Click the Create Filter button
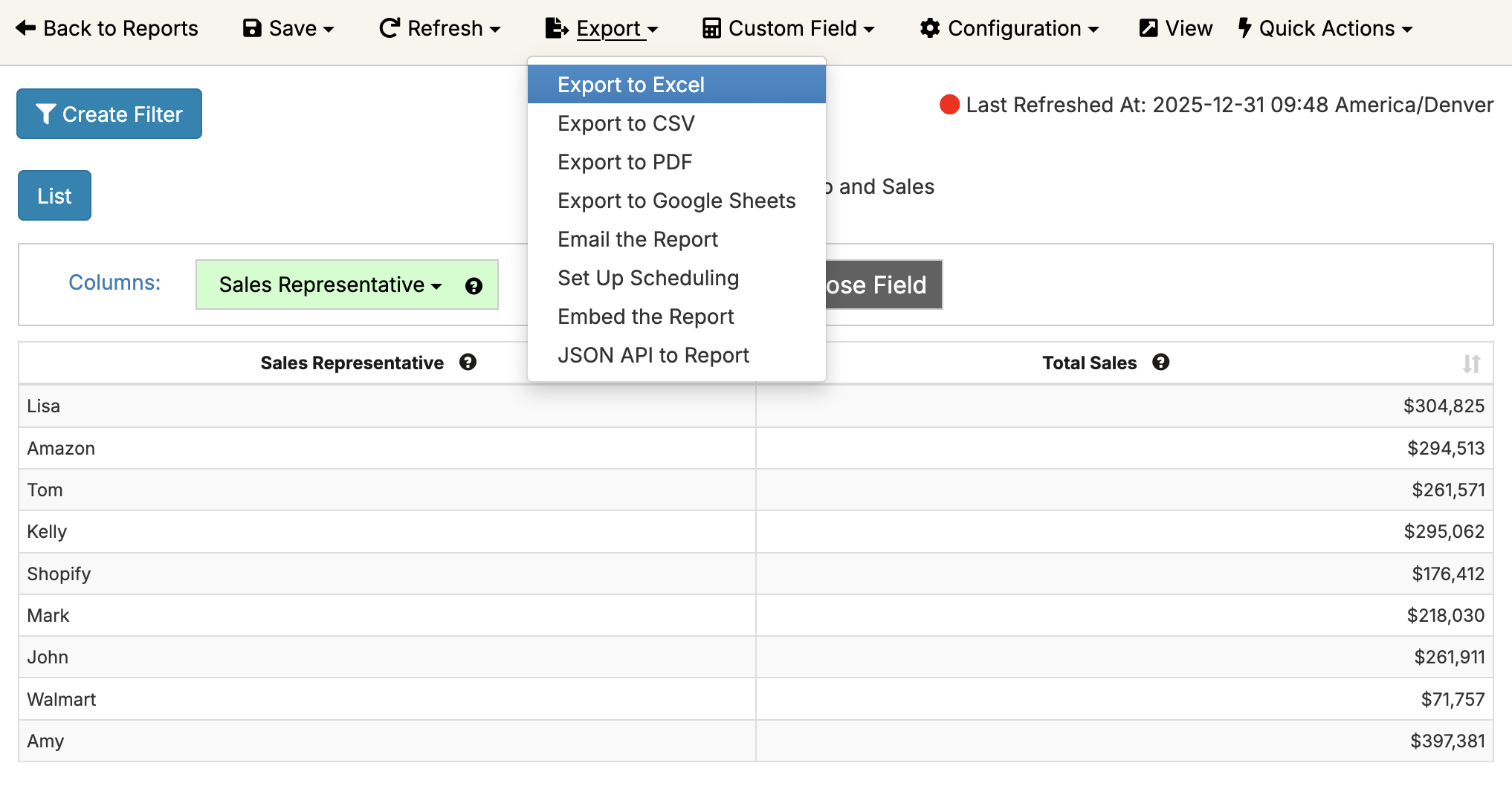The width and height of the screenshot is (1512, 786). 109,114
